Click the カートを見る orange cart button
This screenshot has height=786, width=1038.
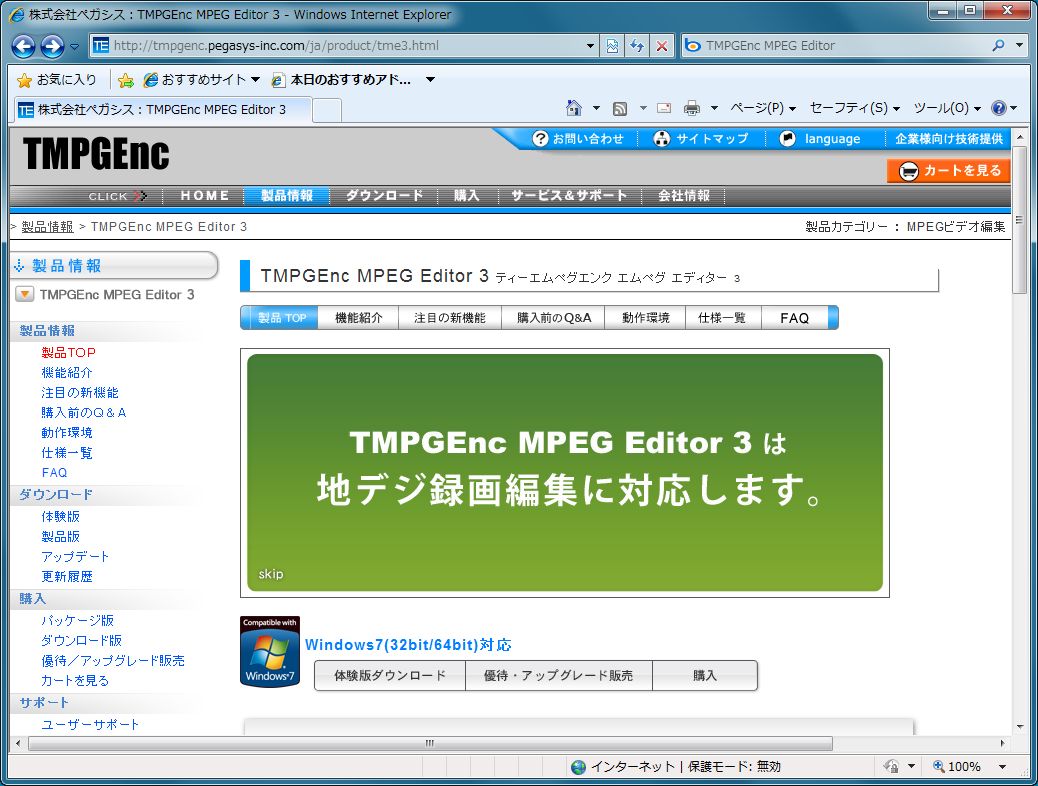[949, 171]
